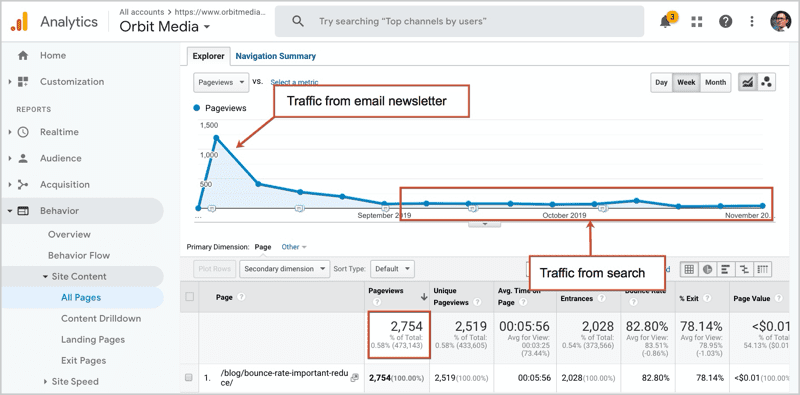The height and width of the screenshot is (395, 800).
Task: Click the All accounts breadcrumb
Action: click(142, 12)
